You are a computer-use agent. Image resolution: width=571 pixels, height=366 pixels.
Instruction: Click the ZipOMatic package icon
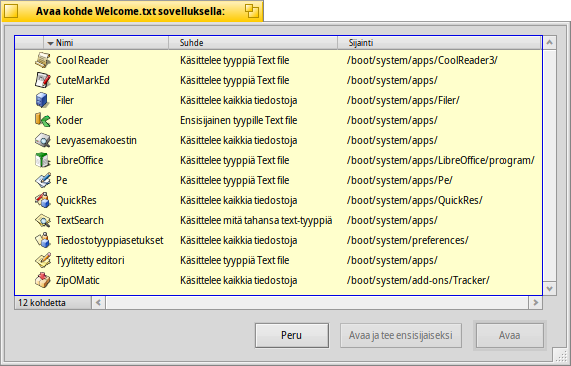point(43,280)
